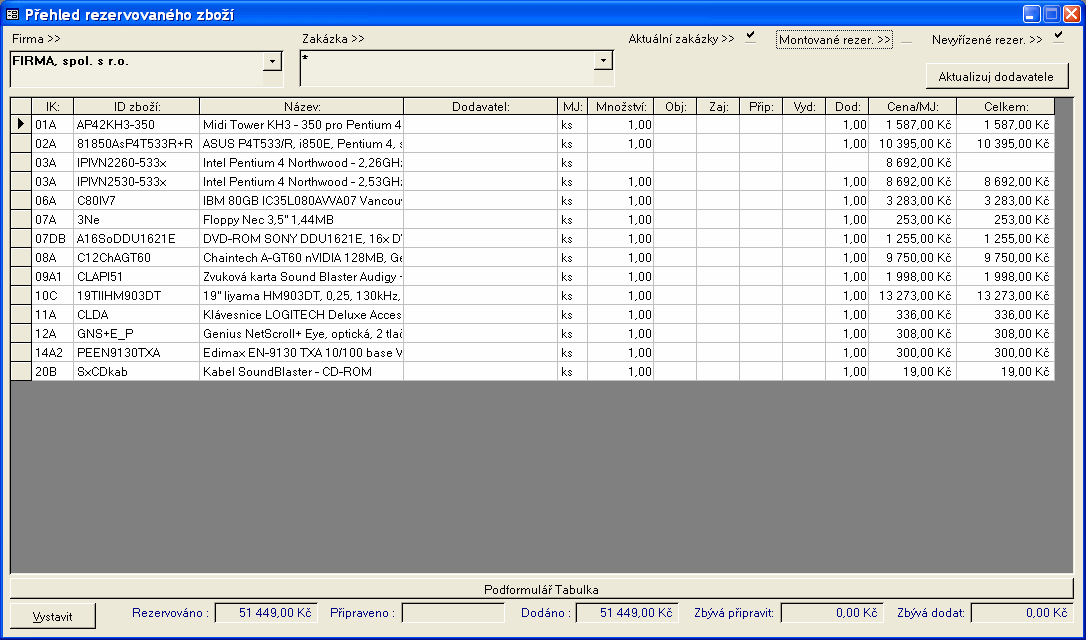
Task: Open the Firma dropdown list
Action: pyautogui.click(x=271, y=62)
